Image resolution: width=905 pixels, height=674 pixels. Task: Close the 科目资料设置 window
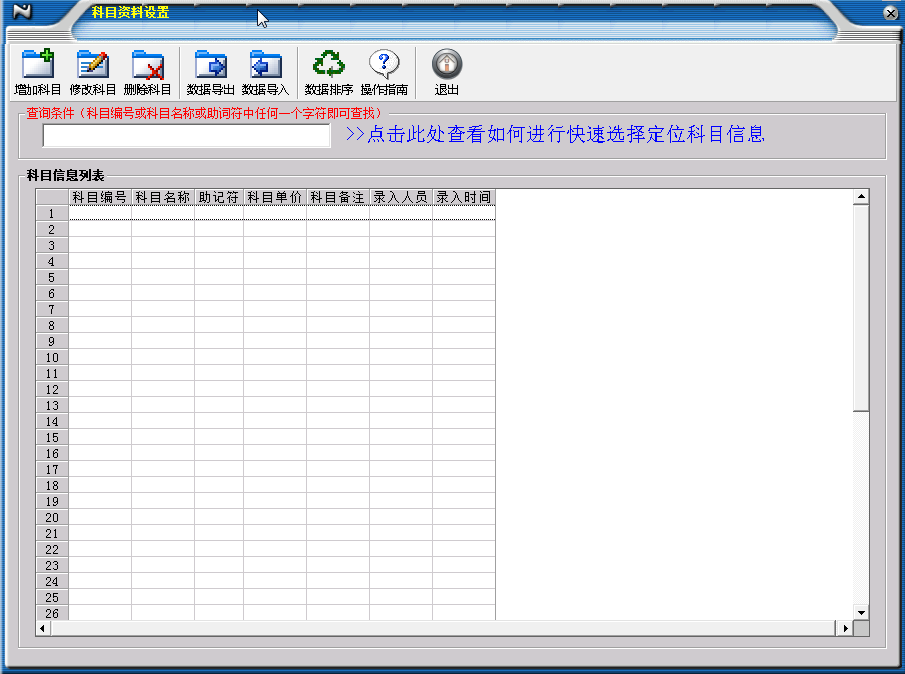coord(891,13)
